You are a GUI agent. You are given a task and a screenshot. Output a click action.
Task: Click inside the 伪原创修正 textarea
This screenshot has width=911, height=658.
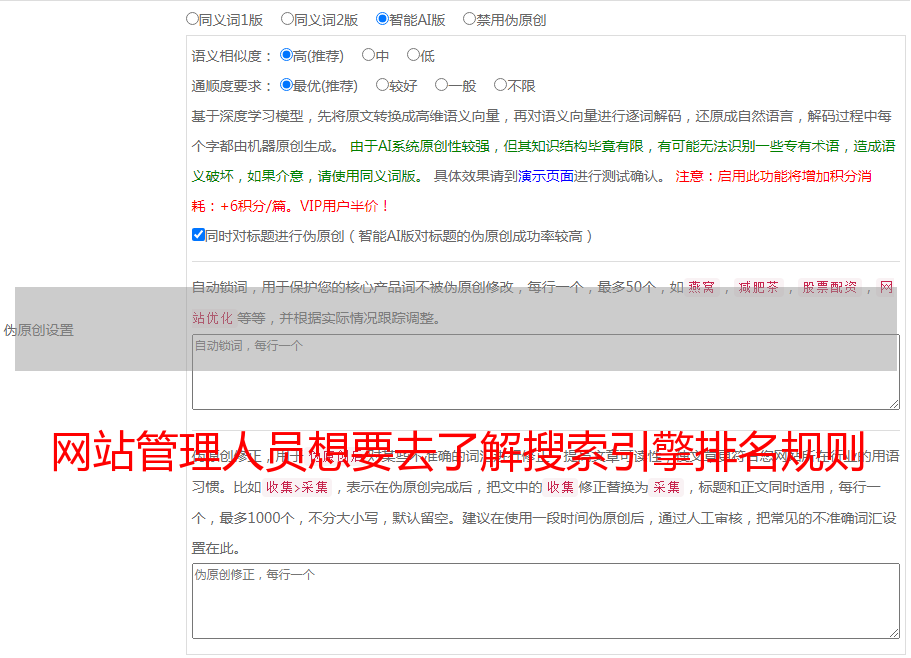pos(546,601)
